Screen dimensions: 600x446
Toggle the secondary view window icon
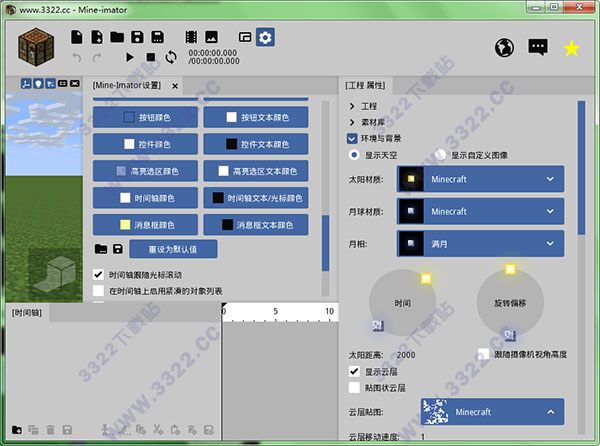(x=245, y=37)
